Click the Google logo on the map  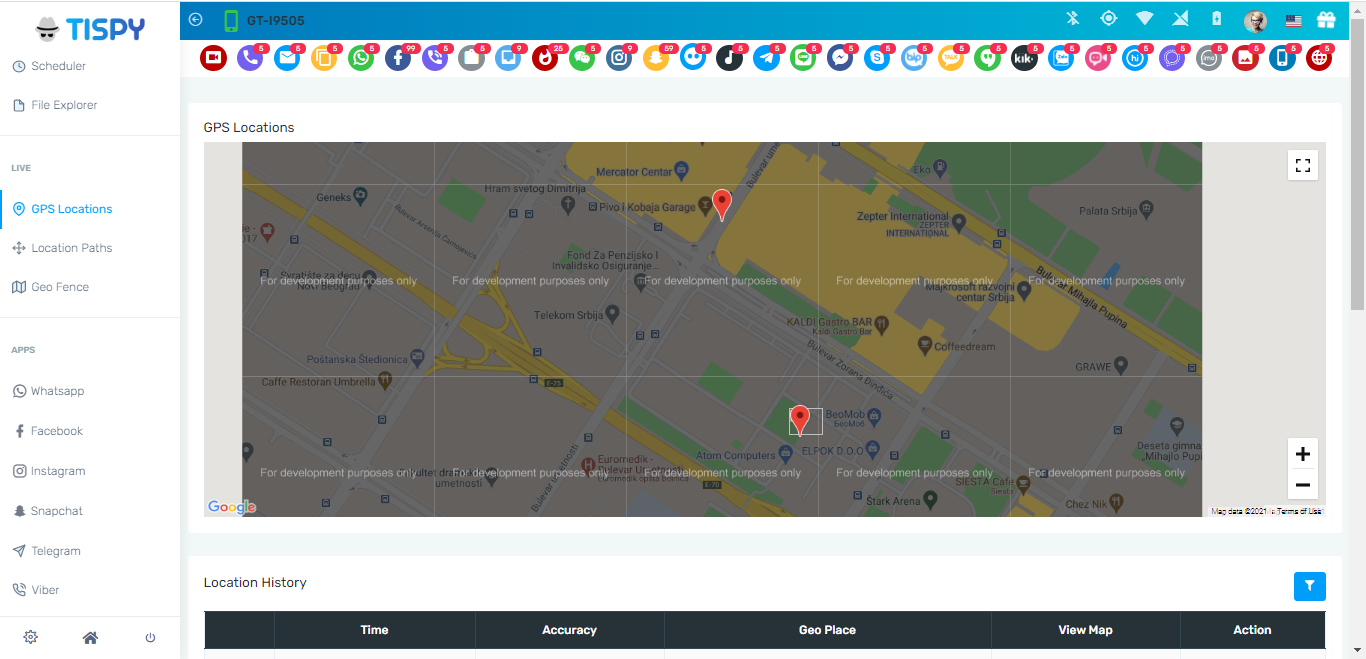click(x=232, y=507)
